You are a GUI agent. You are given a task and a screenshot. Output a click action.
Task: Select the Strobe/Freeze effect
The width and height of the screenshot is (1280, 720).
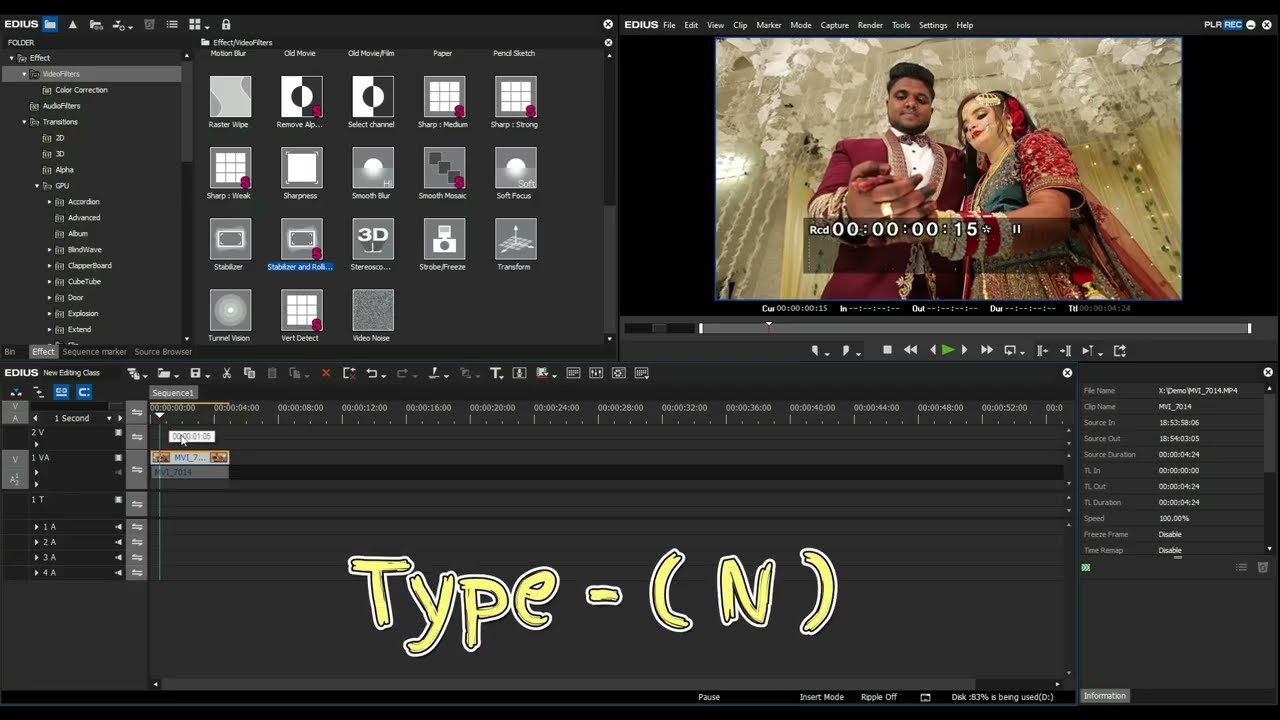444,239
